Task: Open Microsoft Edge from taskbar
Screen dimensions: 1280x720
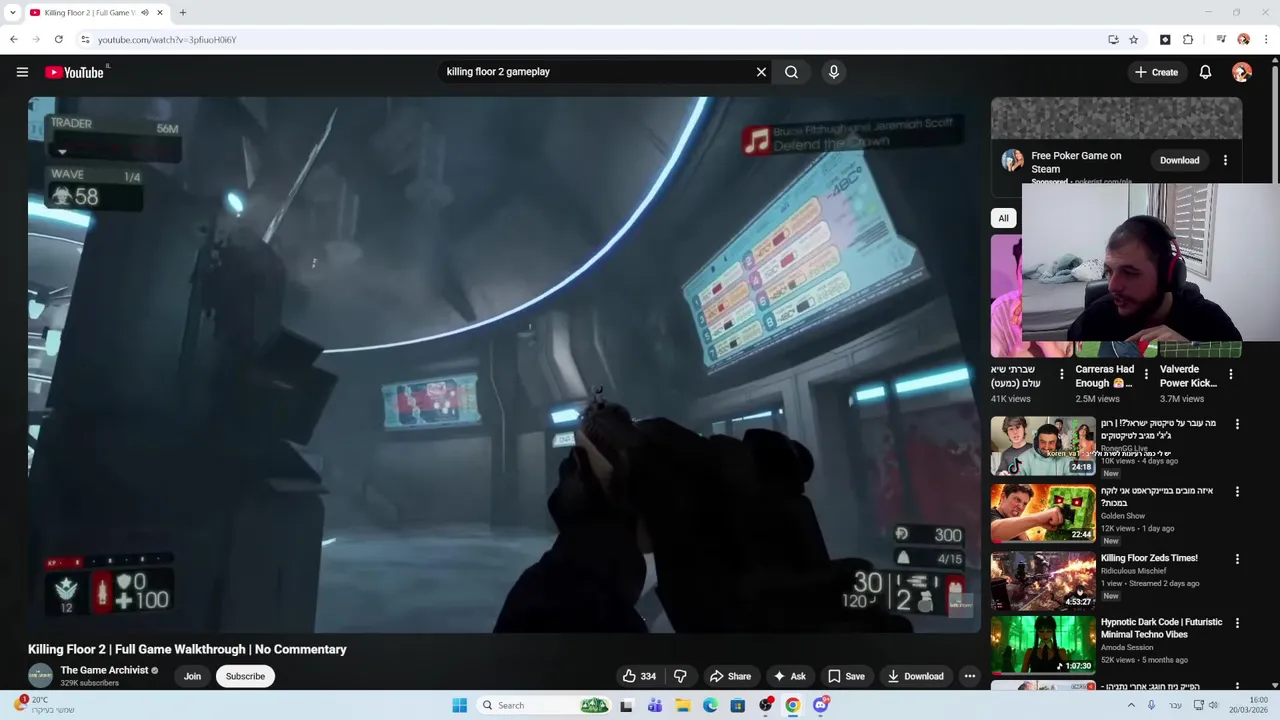Action: (x=710, y=705)
